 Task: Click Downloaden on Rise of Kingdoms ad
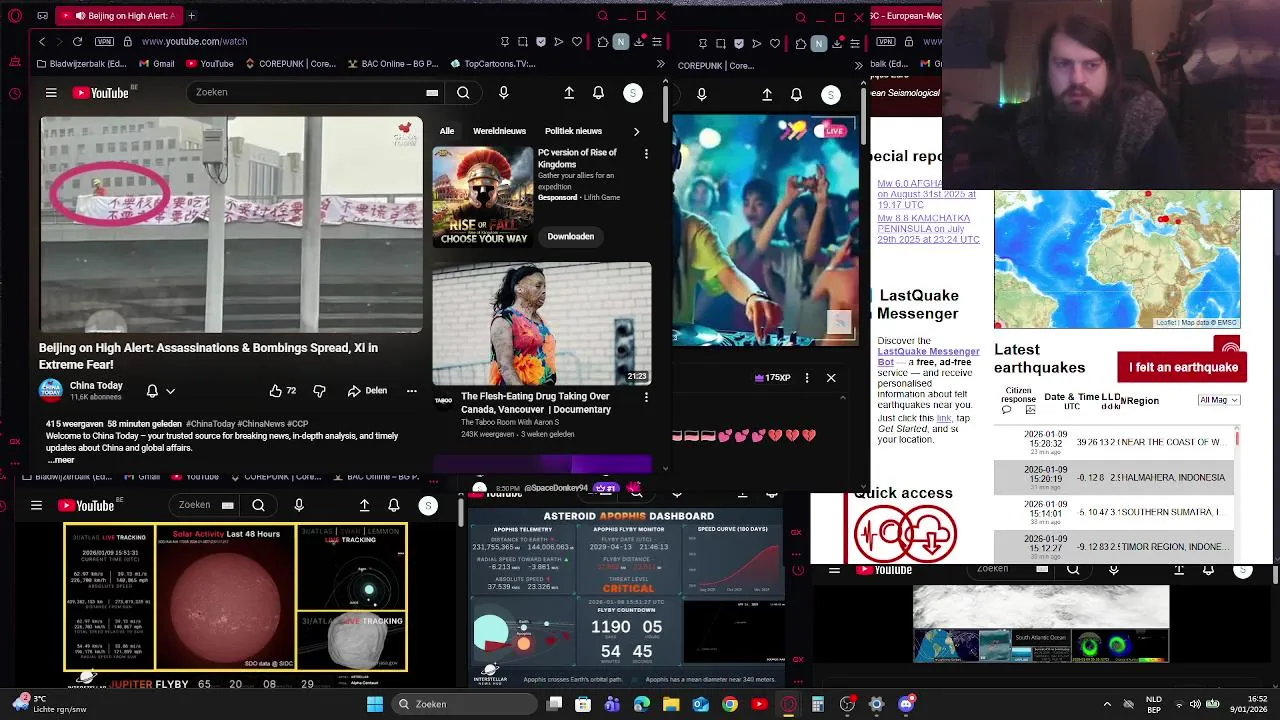coord(571,236)
